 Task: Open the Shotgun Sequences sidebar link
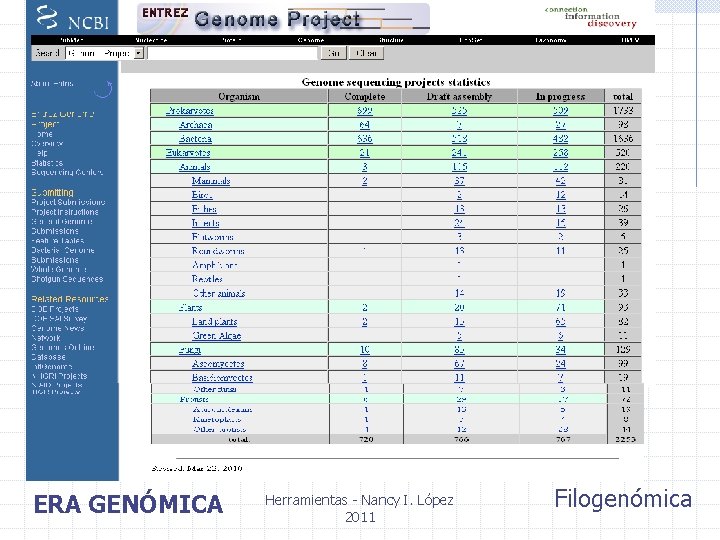tap(67, 279)
